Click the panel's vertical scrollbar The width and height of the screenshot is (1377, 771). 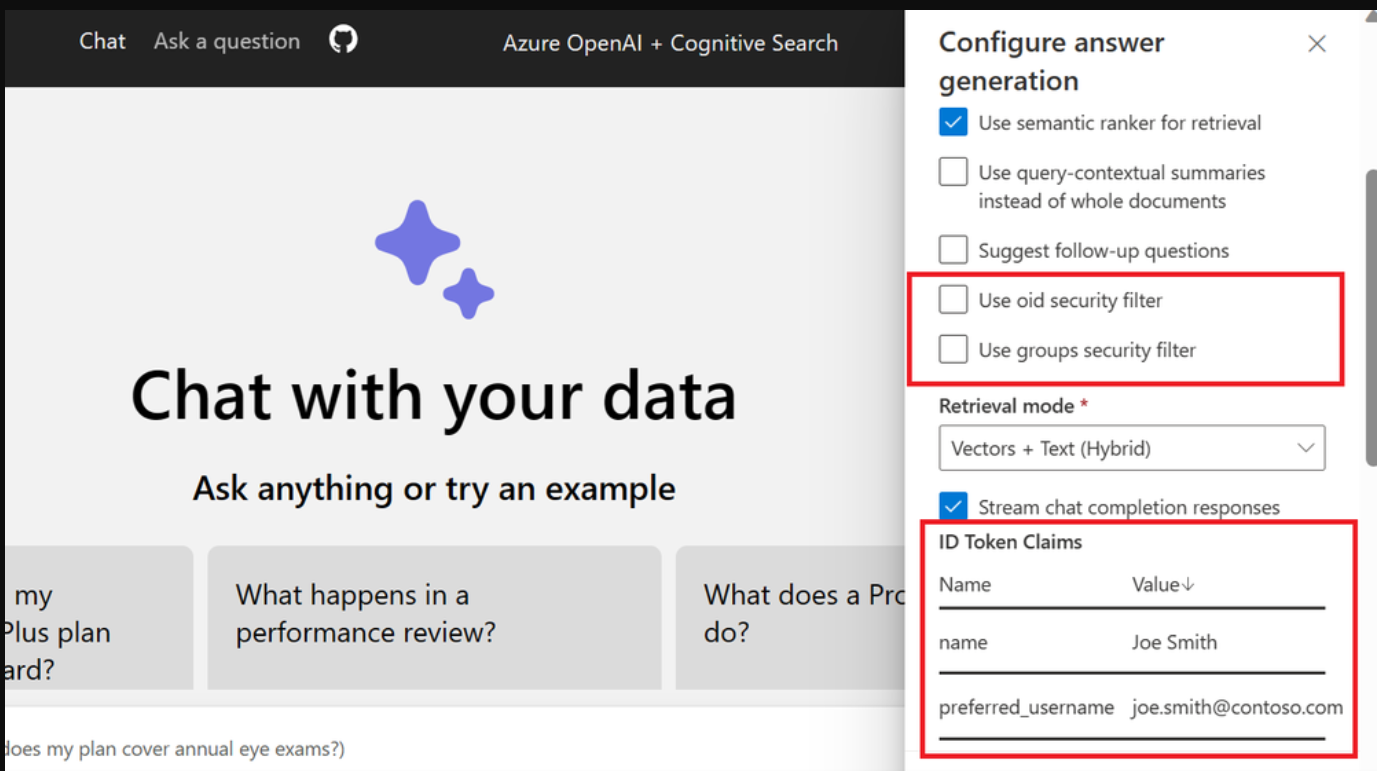(1371, 317)
